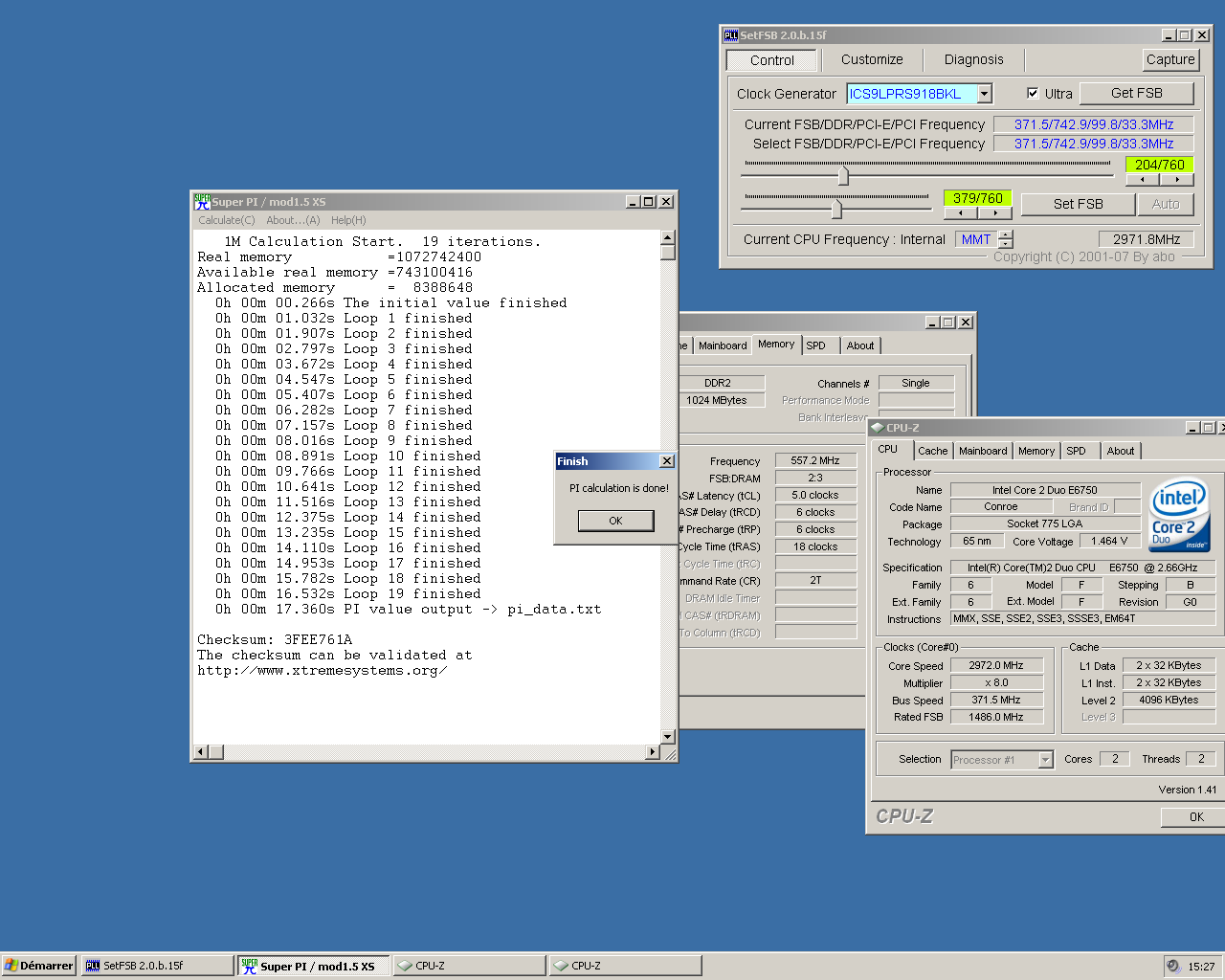Click Super PI vertical scrollbar up arrow
Viewport: 1225px width, 980px height.
[x=668, y=237]
